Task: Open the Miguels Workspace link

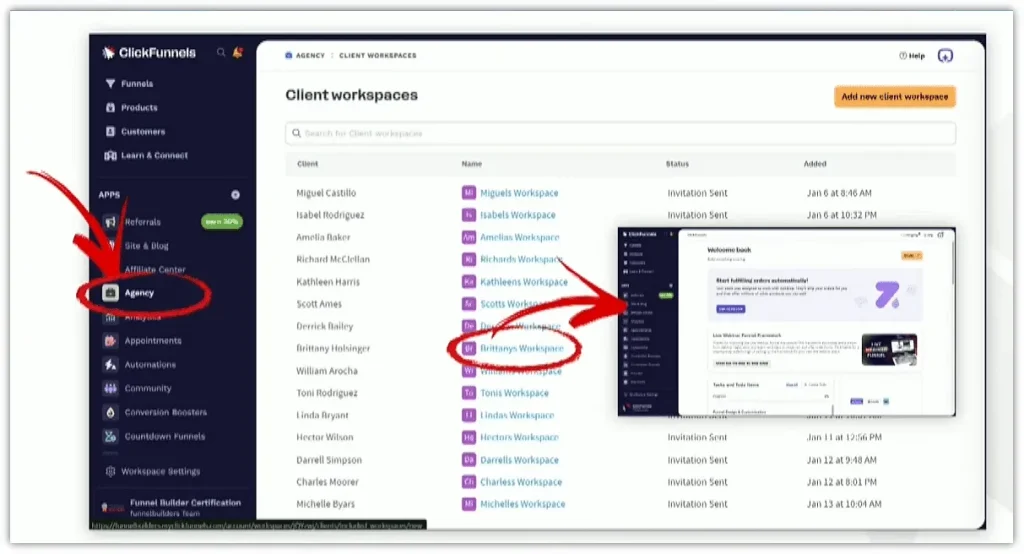Action: (519, 193)
